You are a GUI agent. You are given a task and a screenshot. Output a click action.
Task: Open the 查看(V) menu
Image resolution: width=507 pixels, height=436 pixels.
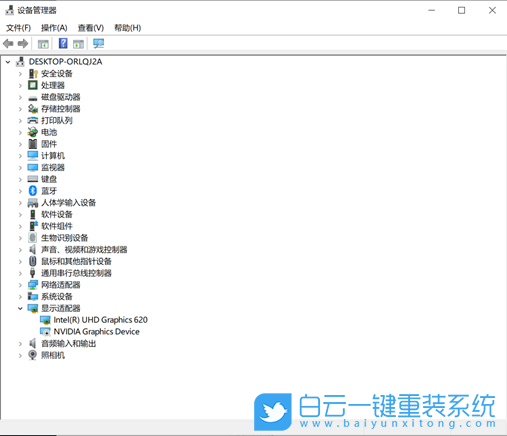(x=91, y=28)
